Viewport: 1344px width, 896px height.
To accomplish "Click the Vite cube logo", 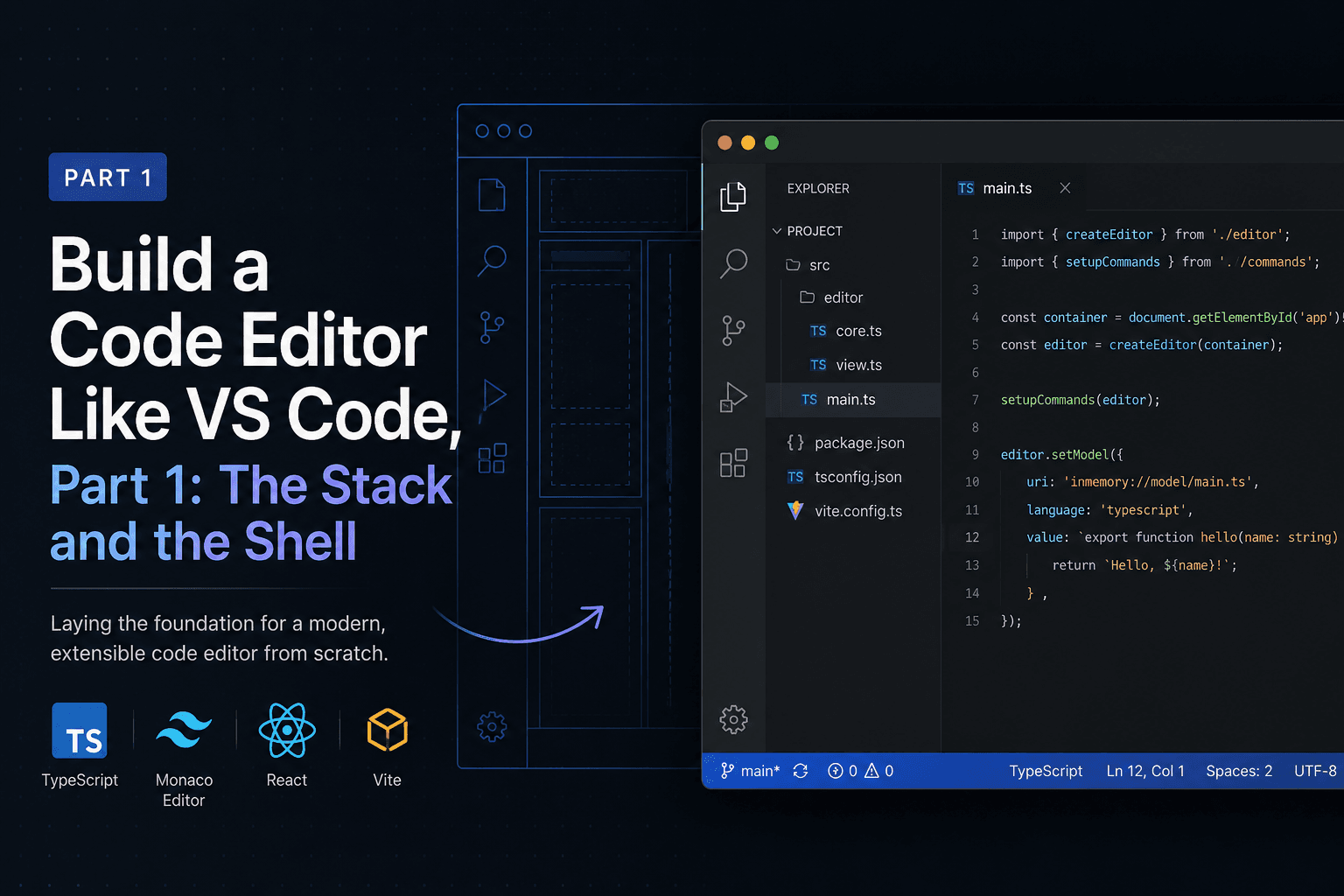I will [x=388, y=730].
